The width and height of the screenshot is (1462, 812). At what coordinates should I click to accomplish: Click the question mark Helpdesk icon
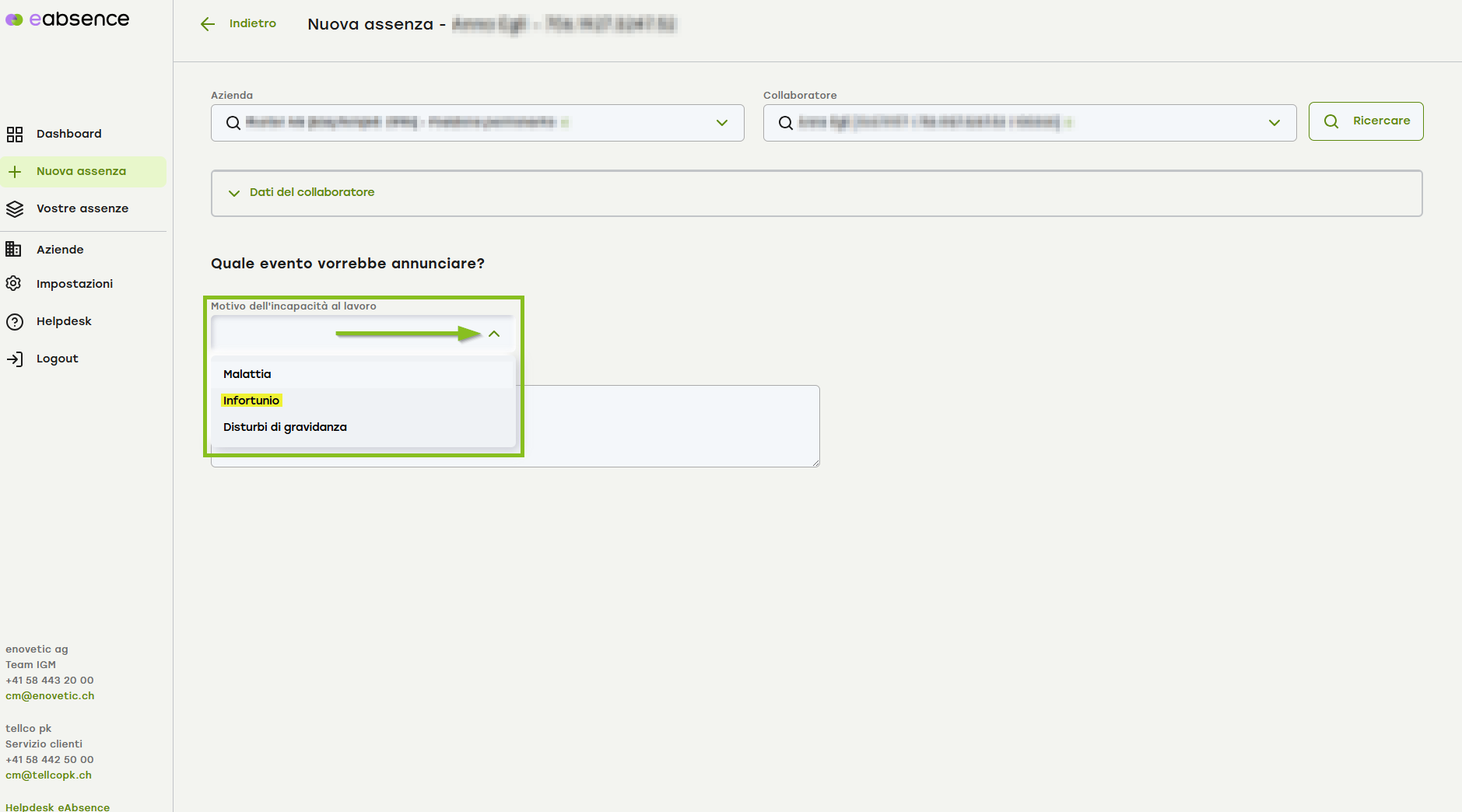click(x=15, y=322)
